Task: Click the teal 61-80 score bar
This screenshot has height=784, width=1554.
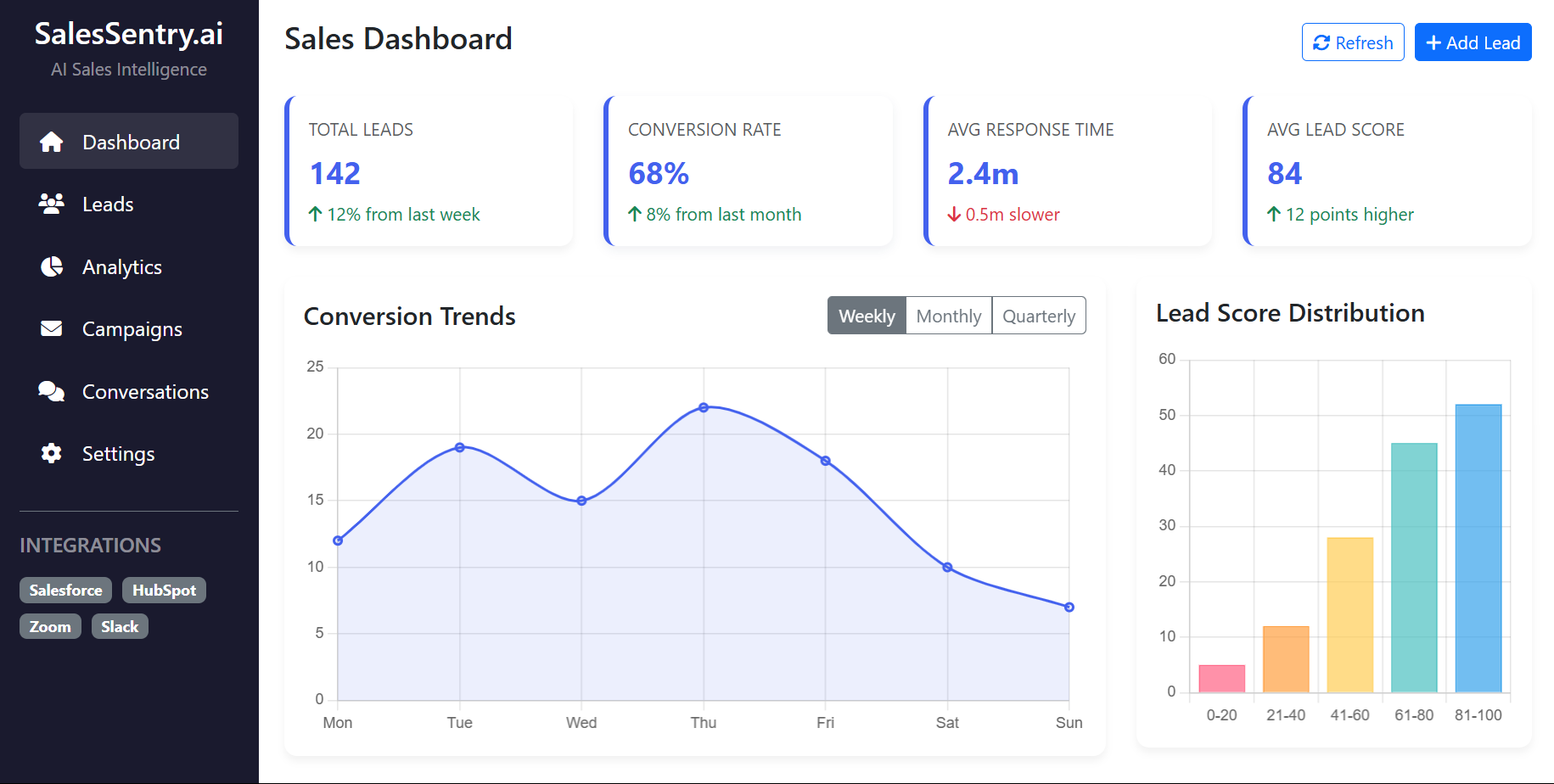Action: [x=1414, y=568]
